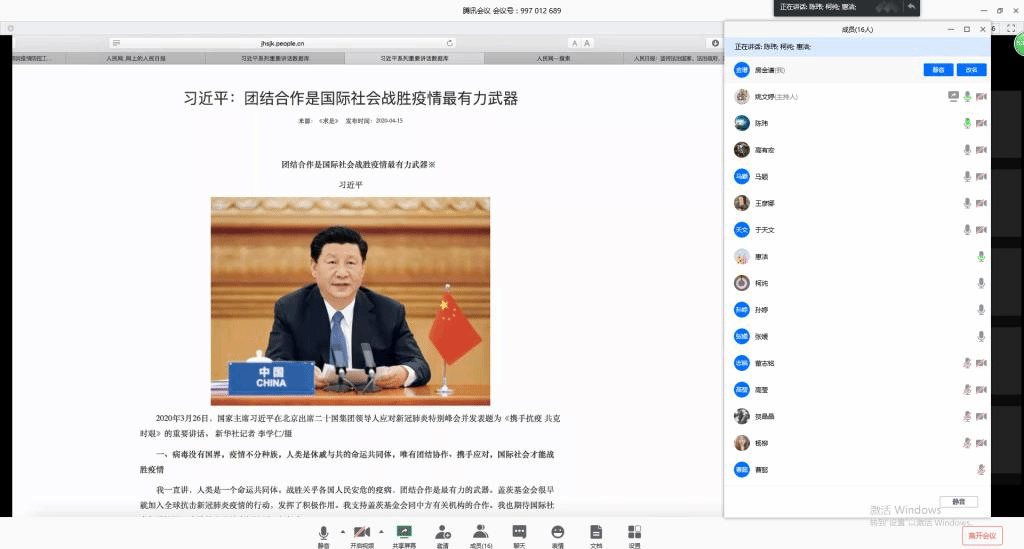This screenshot has height=549, width=1024.
Task: Click the 静音 button at members panel bottom
Action: point(958,501)
